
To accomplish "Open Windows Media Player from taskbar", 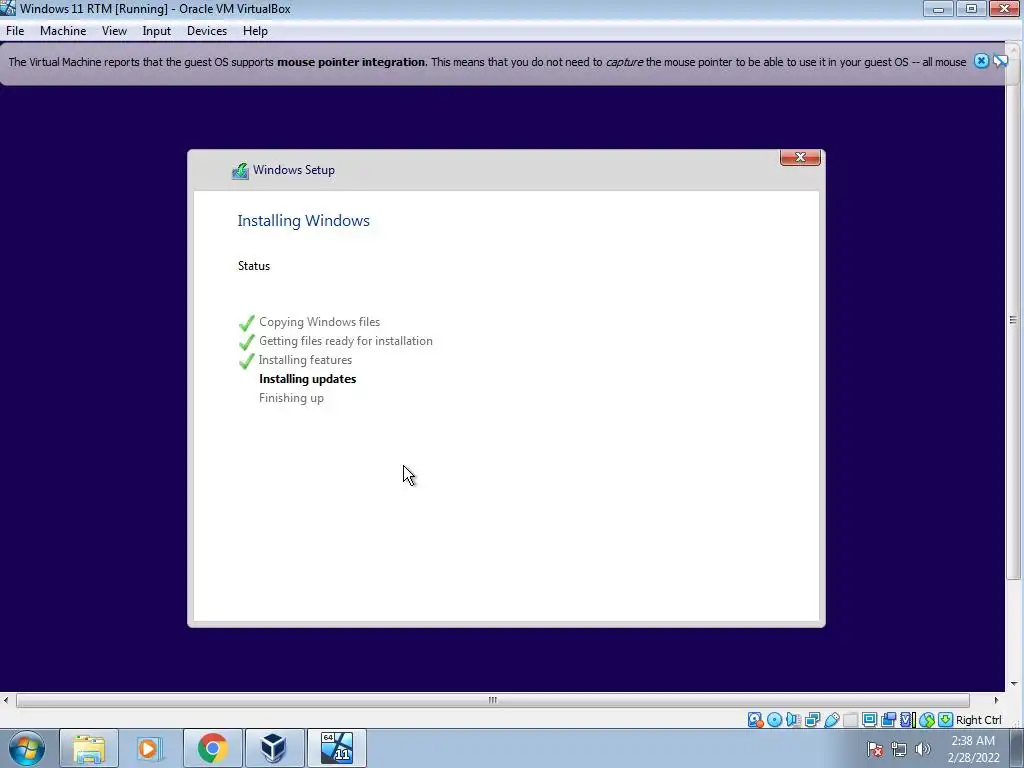I will tap(149, 748).
